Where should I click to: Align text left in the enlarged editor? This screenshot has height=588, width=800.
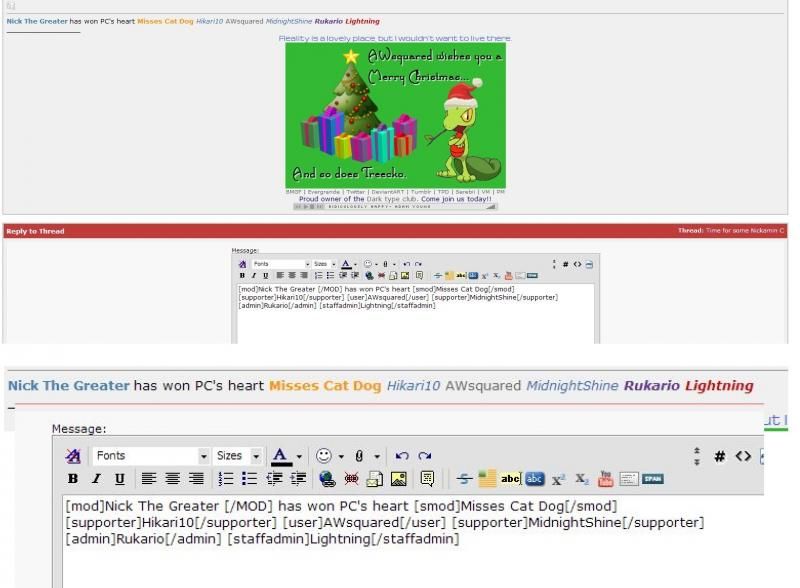tap(148, 479)
